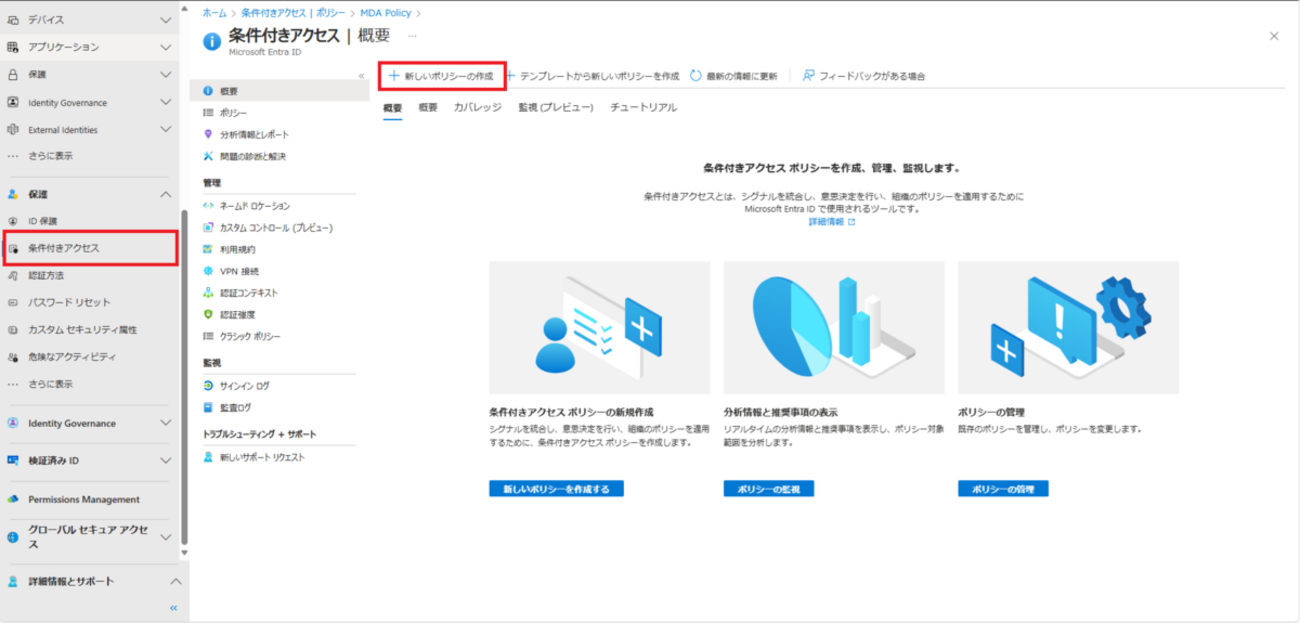
Task: Expand the アプリケーション section
Action: point(166,47)
